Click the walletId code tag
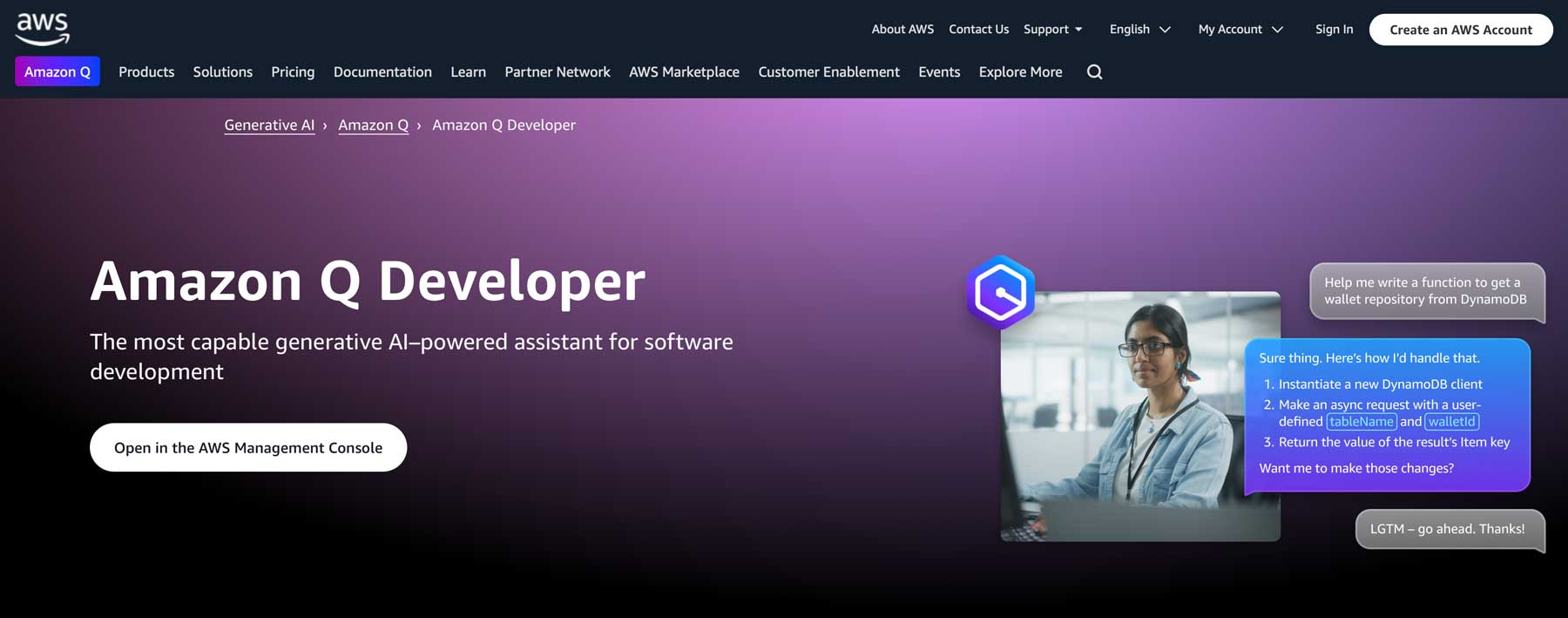 click(1452, 422)
